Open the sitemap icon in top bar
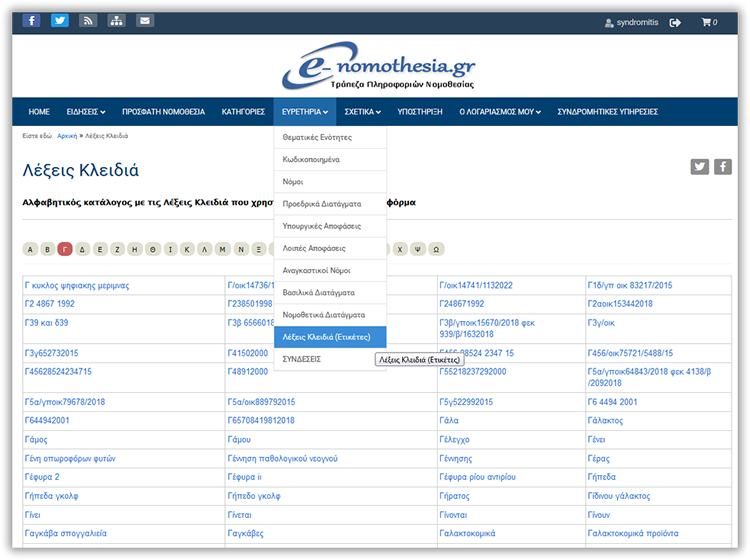 (116, 21)
